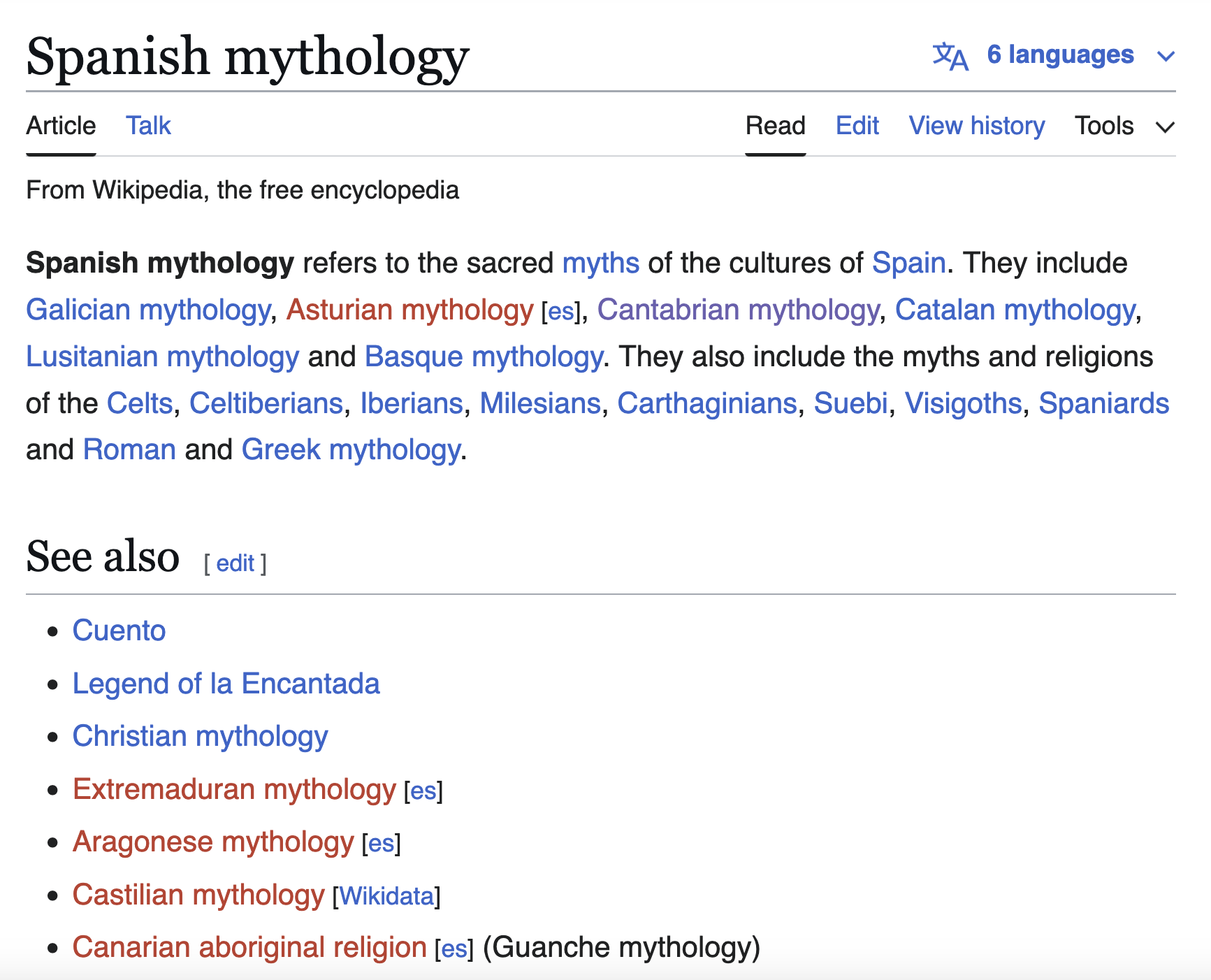
Task: Click the es link after Asturian mythology
Action: pos(560,312)
